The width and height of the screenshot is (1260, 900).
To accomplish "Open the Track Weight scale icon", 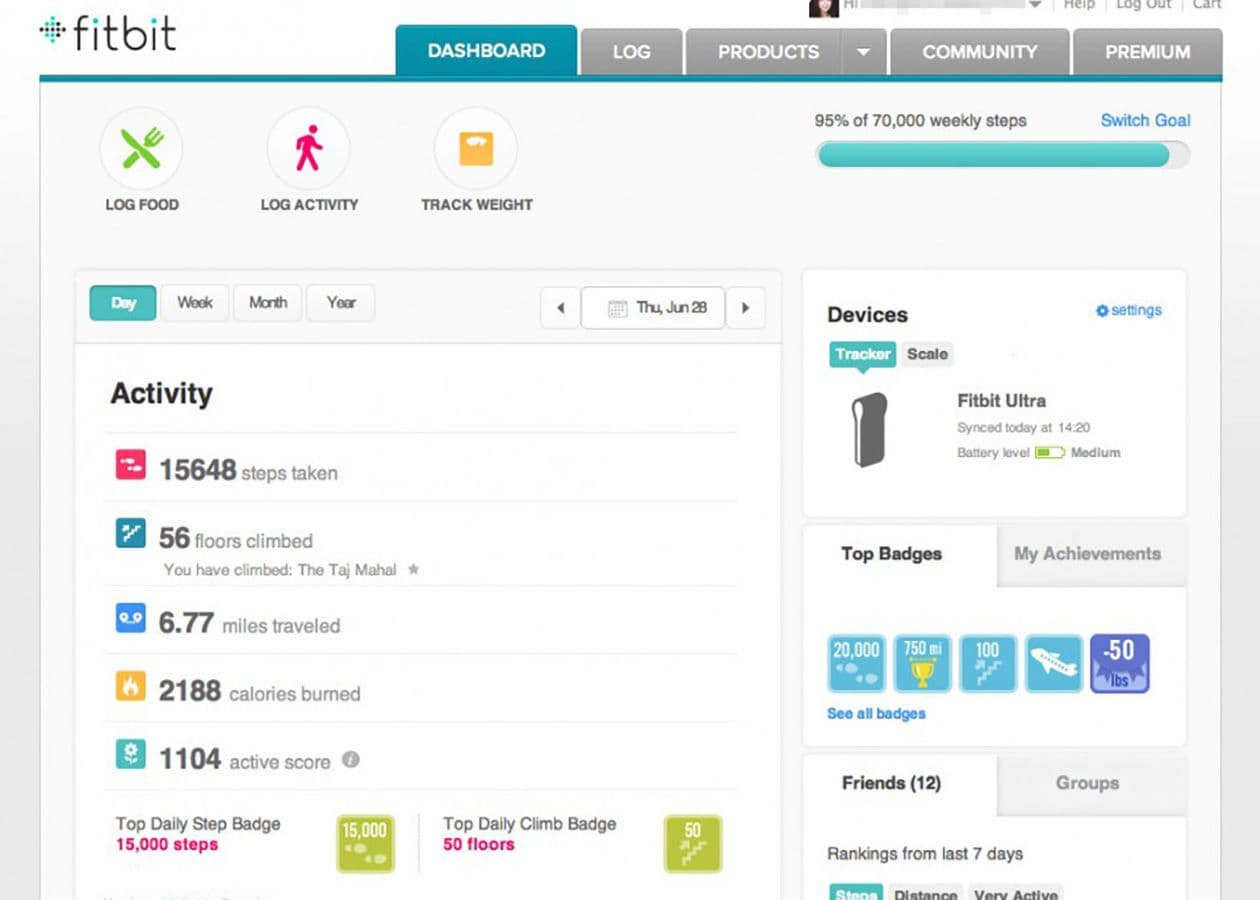I will pos(476,150).
